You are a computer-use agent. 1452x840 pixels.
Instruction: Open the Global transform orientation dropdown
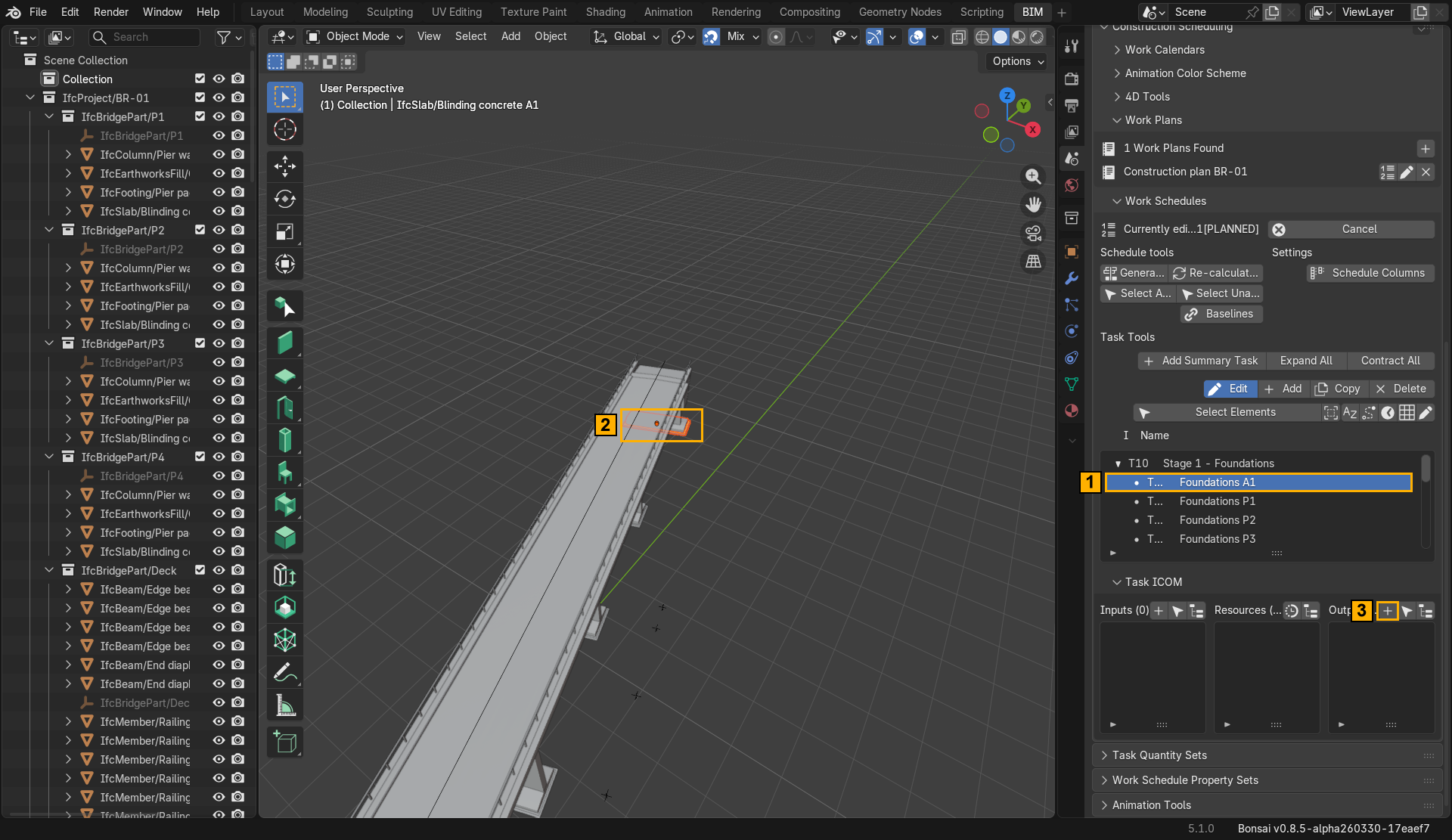click(626, 36)
